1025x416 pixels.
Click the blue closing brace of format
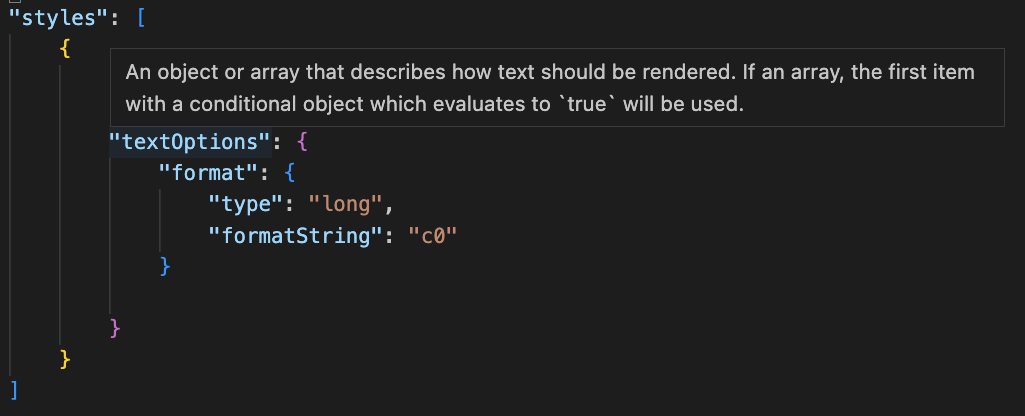pos(166,266)
